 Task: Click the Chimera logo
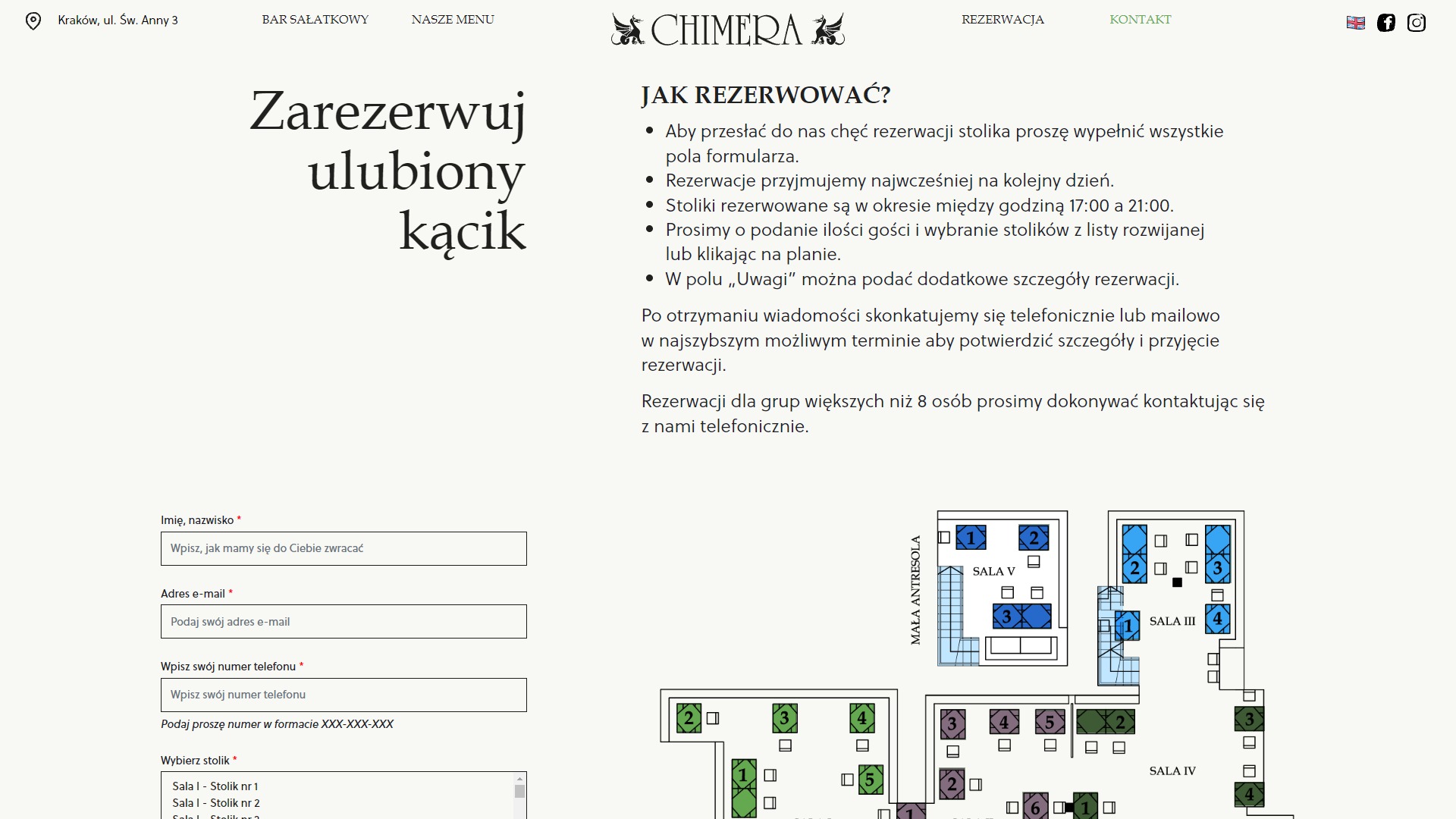728,30
